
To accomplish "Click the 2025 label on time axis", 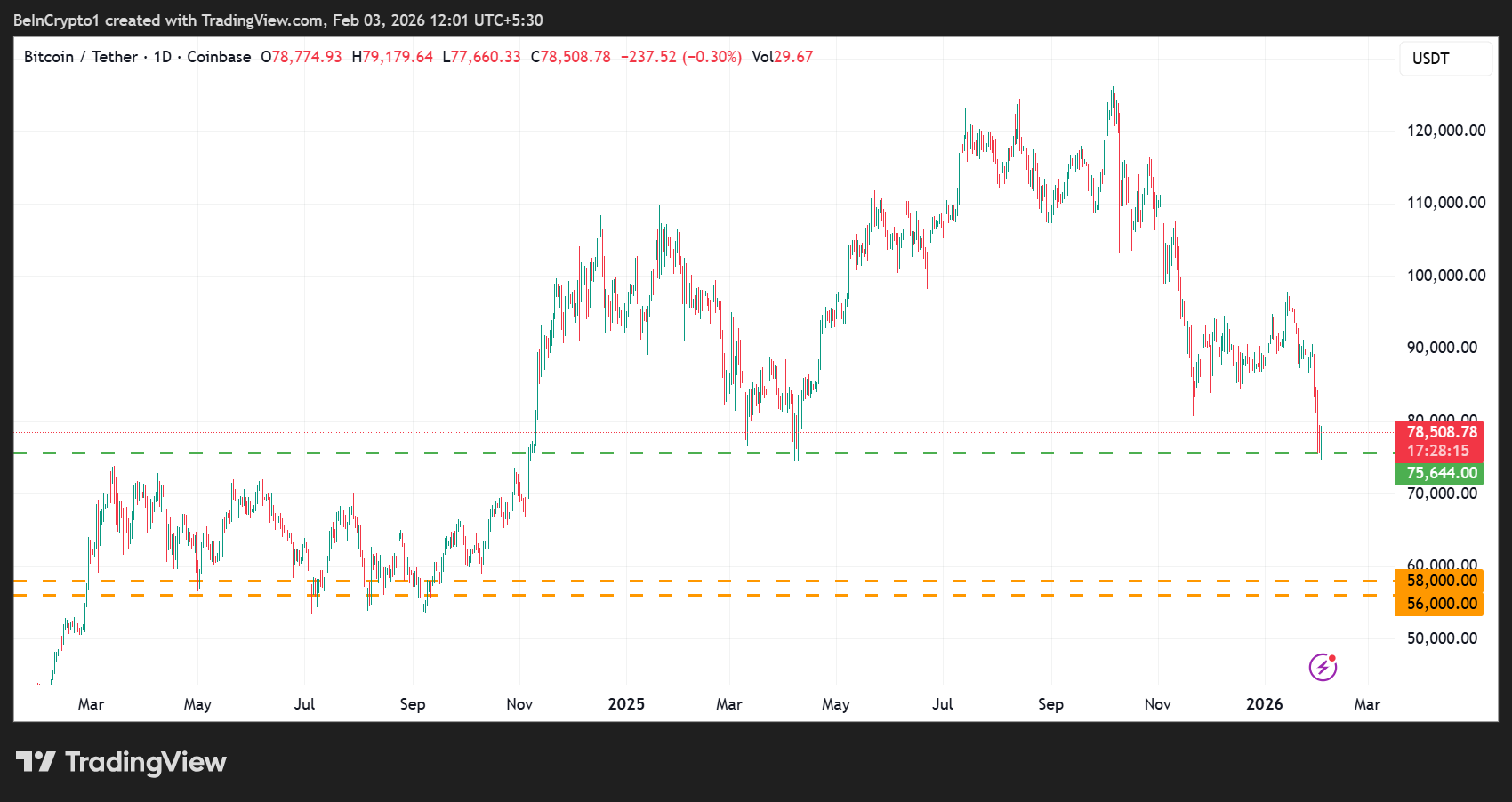I will pos(626,704).
